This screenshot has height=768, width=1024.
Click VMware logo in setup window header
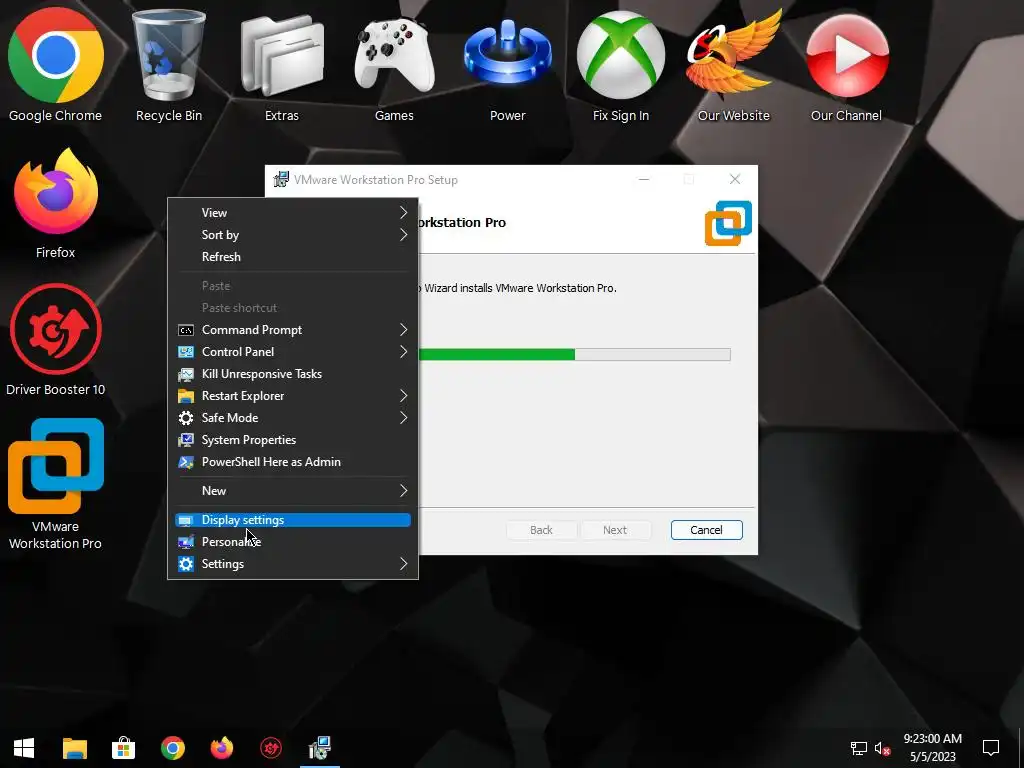[728, 223]
